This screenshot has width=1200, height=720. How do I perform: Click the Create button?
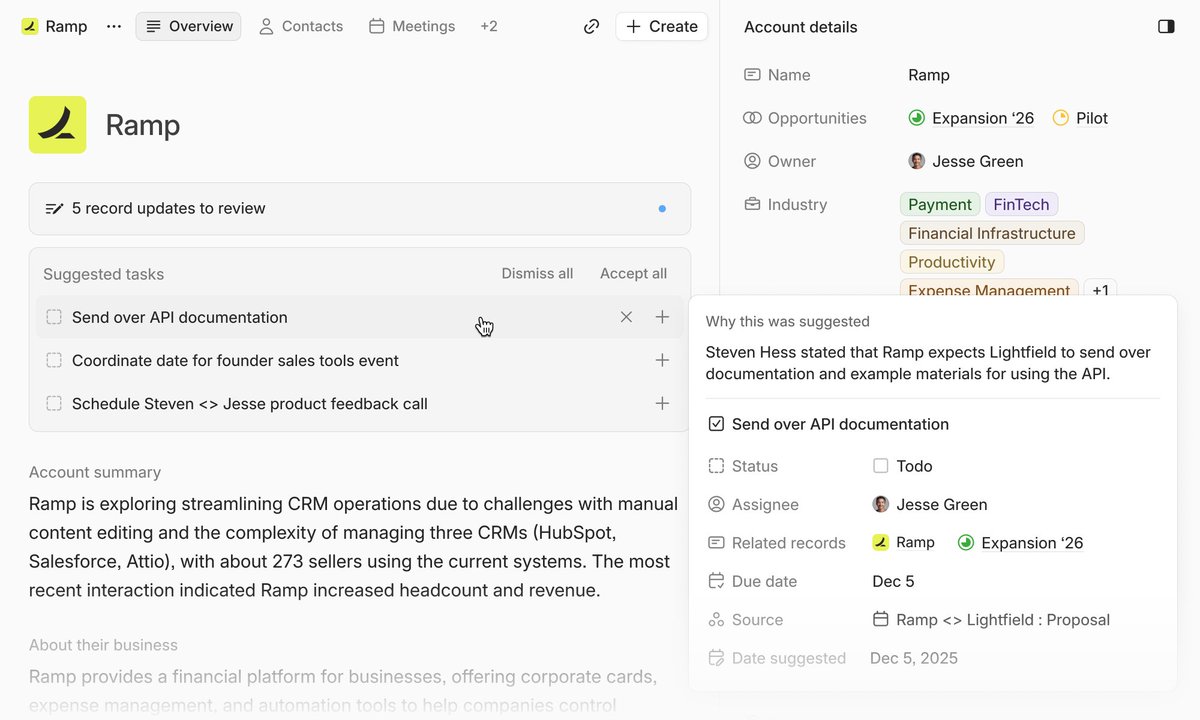(662, 26)
